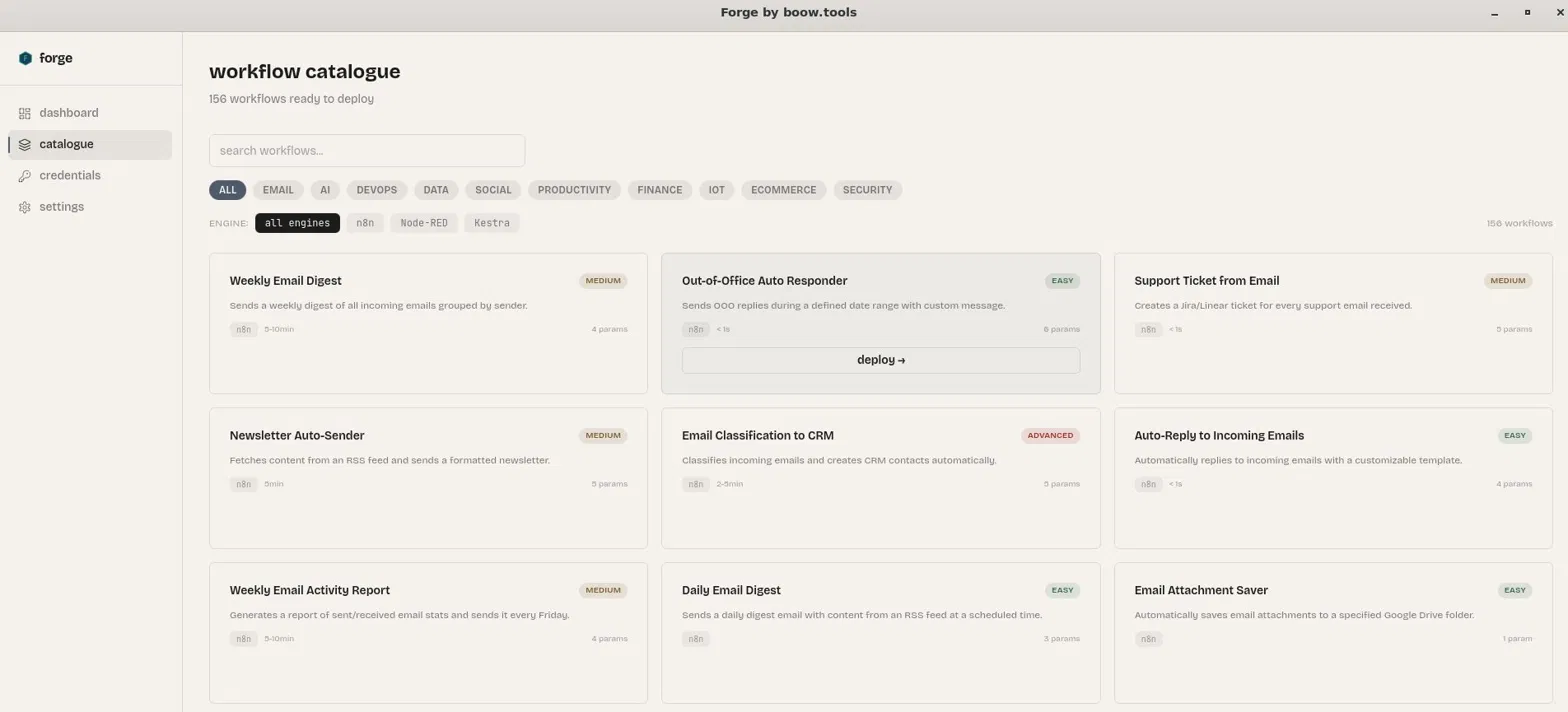Open Auto-Reply to Incoming Emails card

(1333, 478)
